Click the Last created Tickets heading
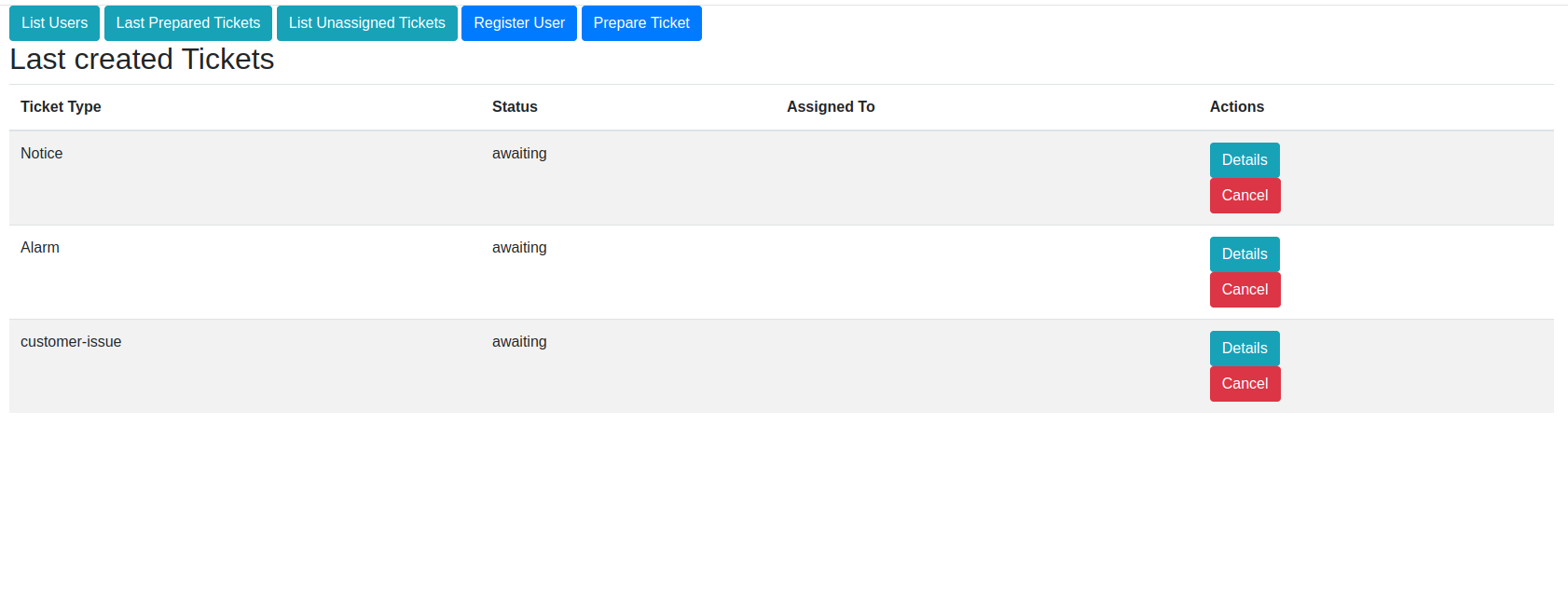The width and height of the screenshot is (1568, 589). (142, 60)
